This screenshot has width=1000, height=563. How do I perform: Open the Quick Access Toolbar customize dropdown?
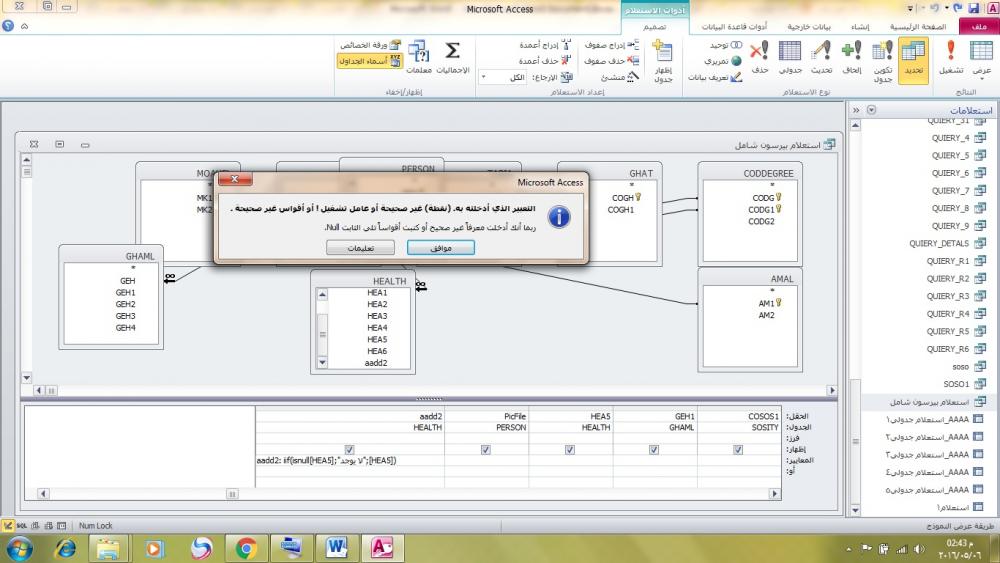click(x=910, y=8)
